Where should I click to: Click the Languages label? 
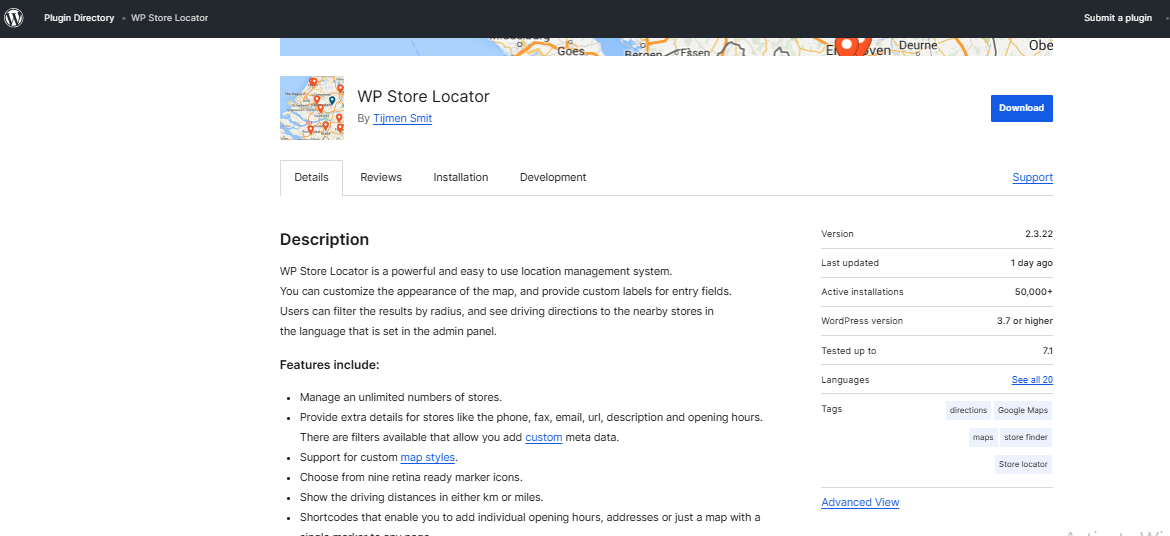[x=845, y=380]
